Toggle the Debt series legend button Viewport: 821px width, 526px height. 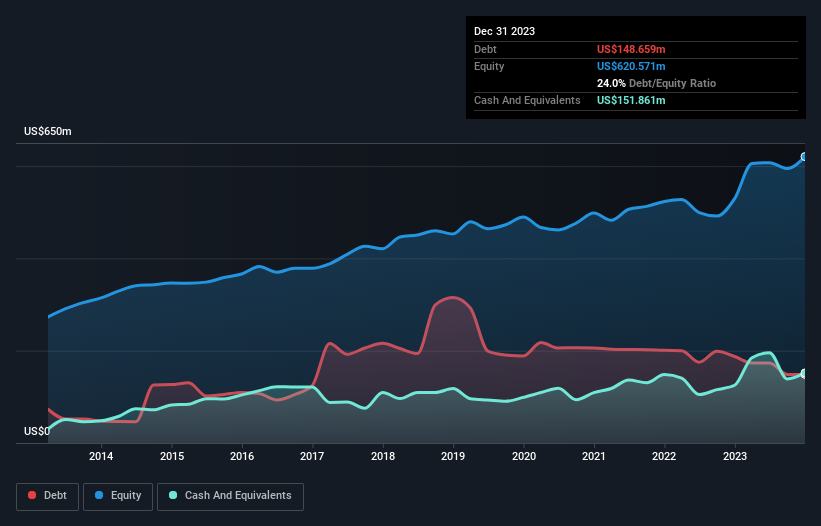[48, 496]
